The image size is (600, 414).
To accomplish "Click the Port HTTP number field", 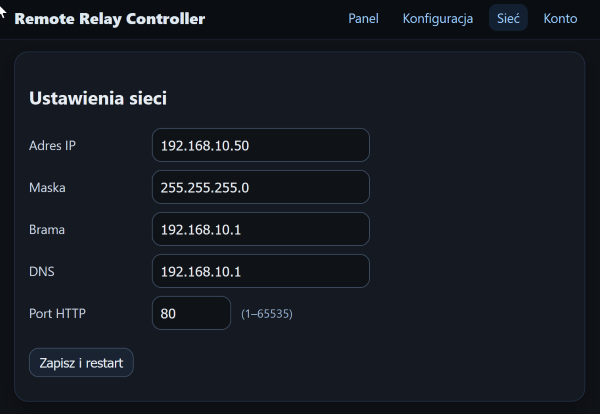I will [x=191, y=313].
